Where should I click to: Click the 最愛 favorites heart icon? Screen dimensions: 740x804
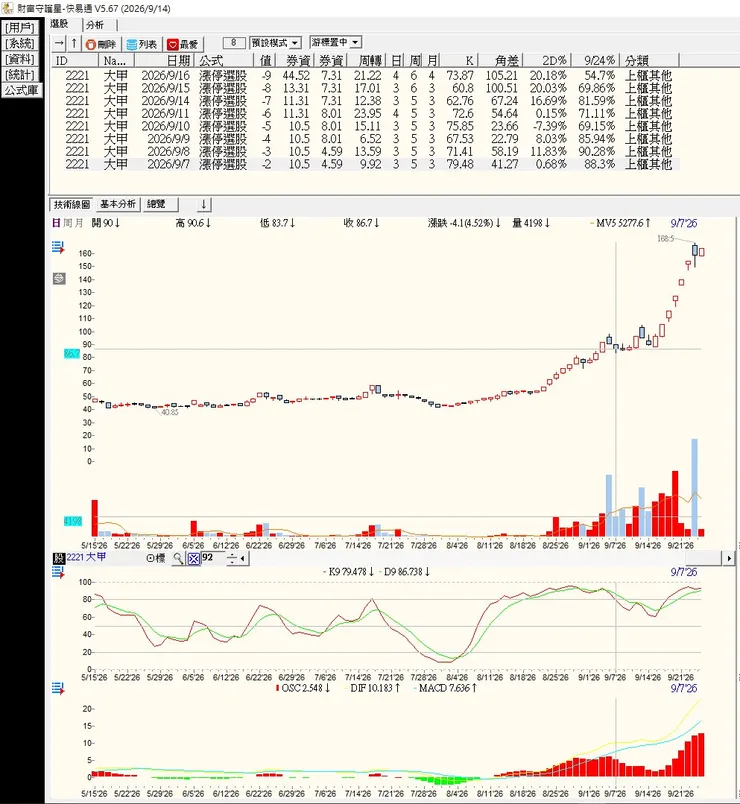(183, 44)
